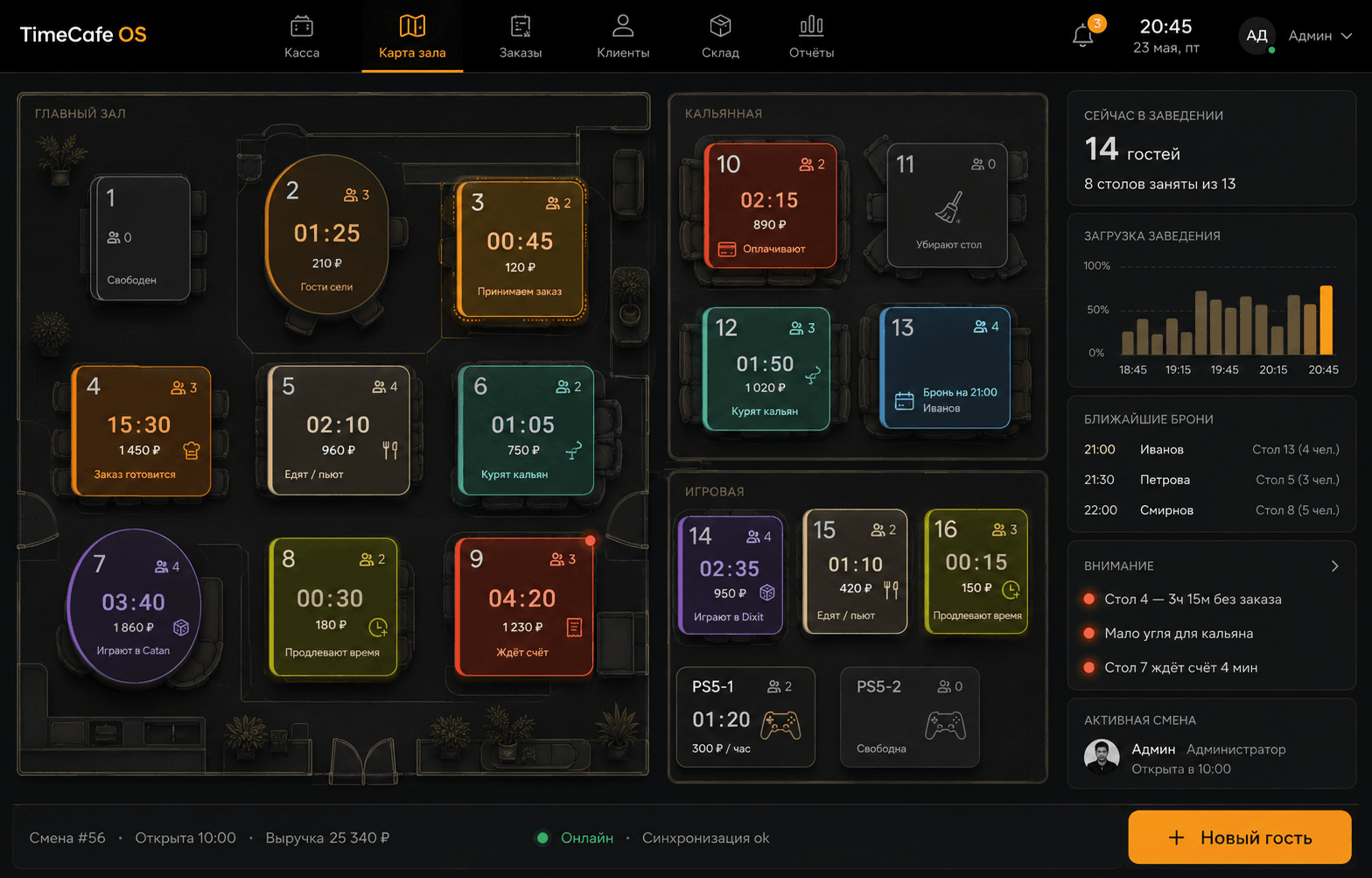1372x878 pixels.
Task: Click the calendar icon on table 13
Action: (x=905, y=401)
